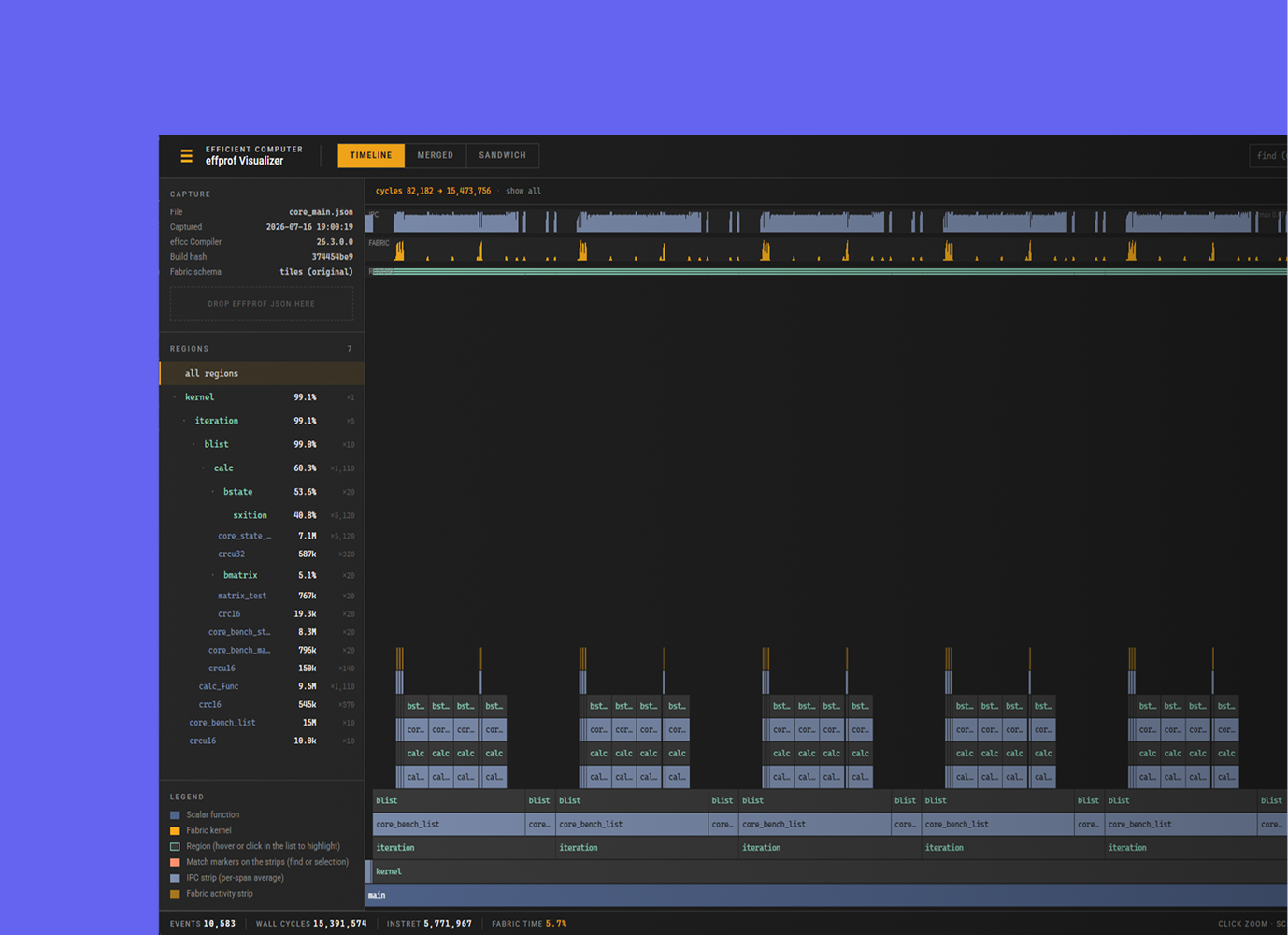Click the Fabric activity strip legend swatch
Image resolution: width=1288 pixels, height=935 pixels.
click(x=175, y=894)
